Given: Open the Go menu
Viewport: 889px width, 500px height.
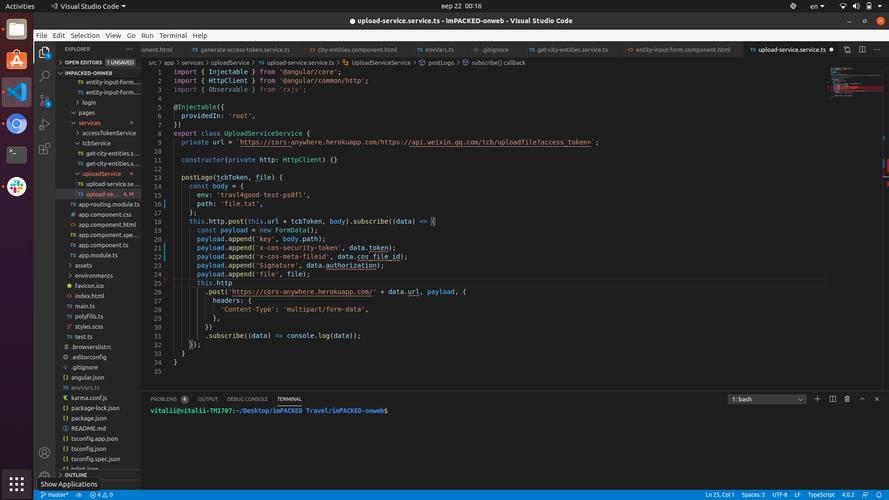Looking at the screenshot, I should tap(131, 35).
